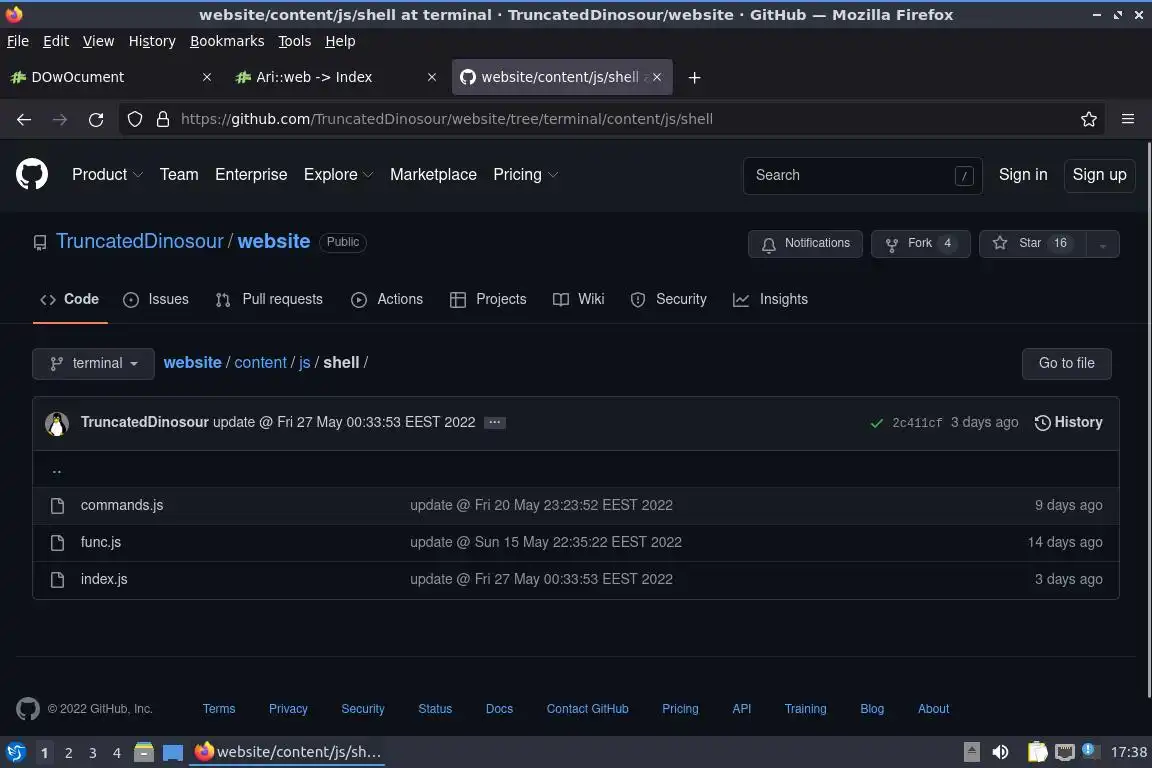Open the taskbar file manager icon

click(x=144, y=752)
